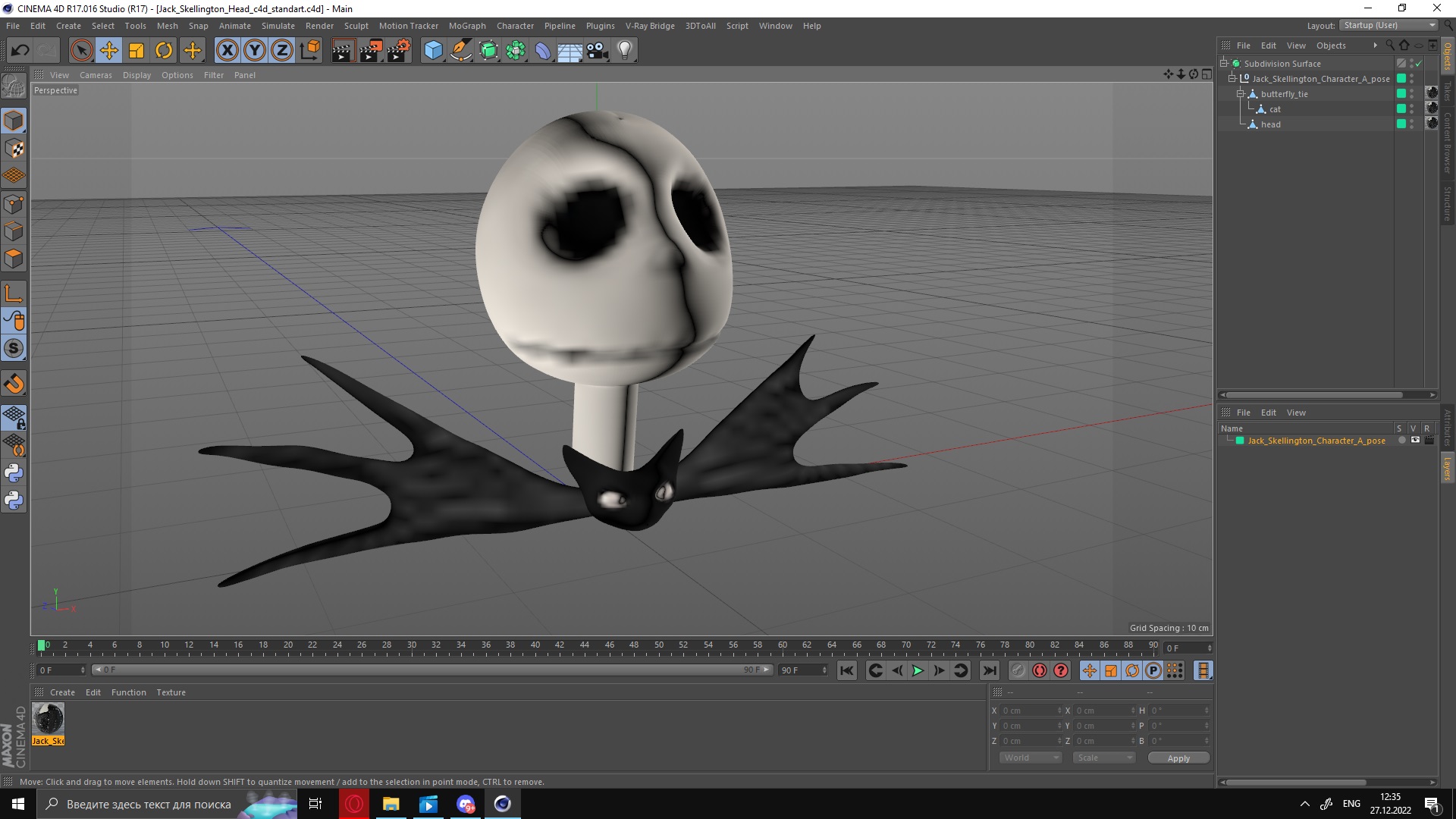The image size is (1456, 819).
Task: Click Jack_Skellington layer color swatch
Action: (1240, 441)
